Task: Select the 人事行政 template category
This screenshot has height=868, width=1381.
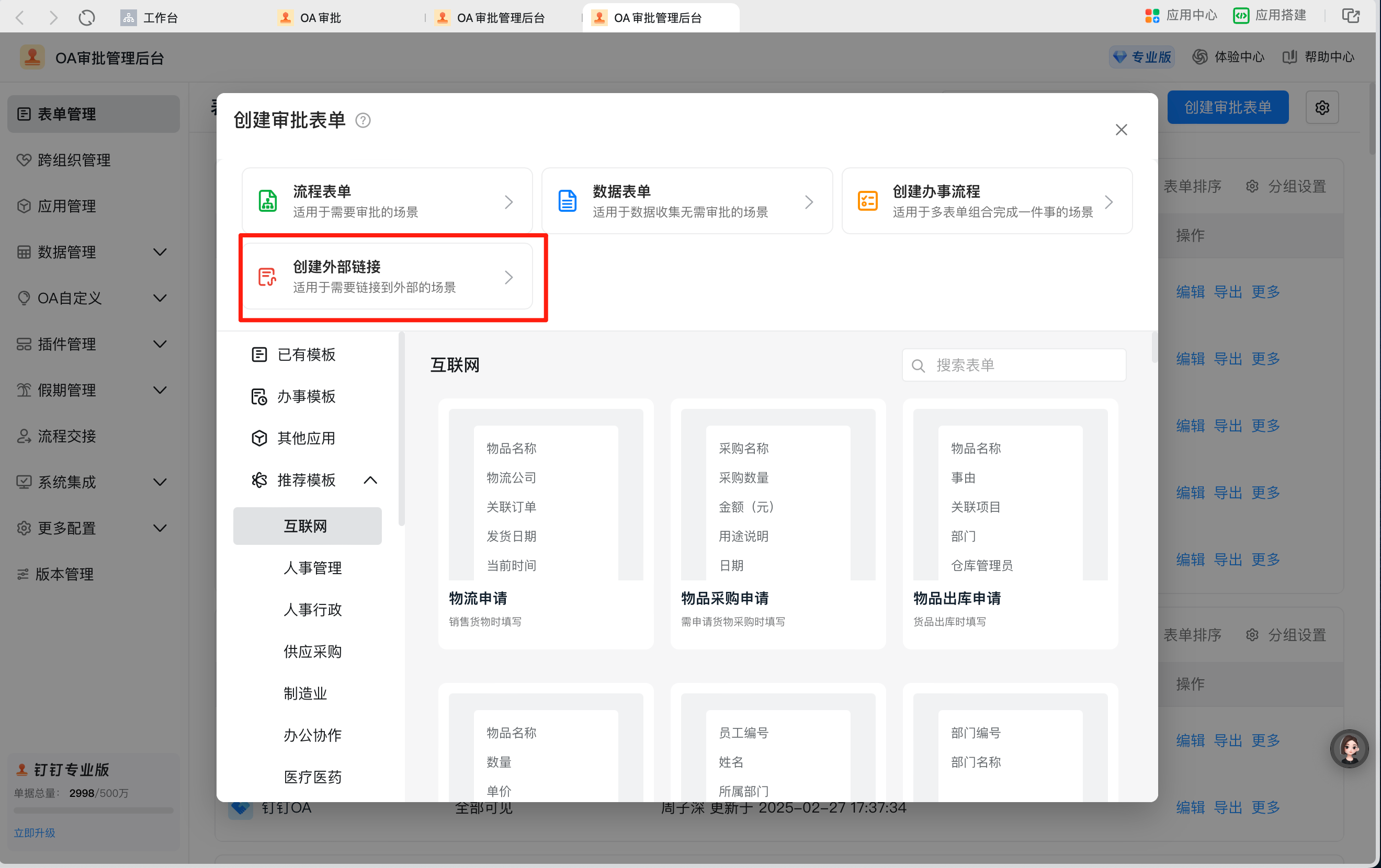Action: tap(312, 610)
